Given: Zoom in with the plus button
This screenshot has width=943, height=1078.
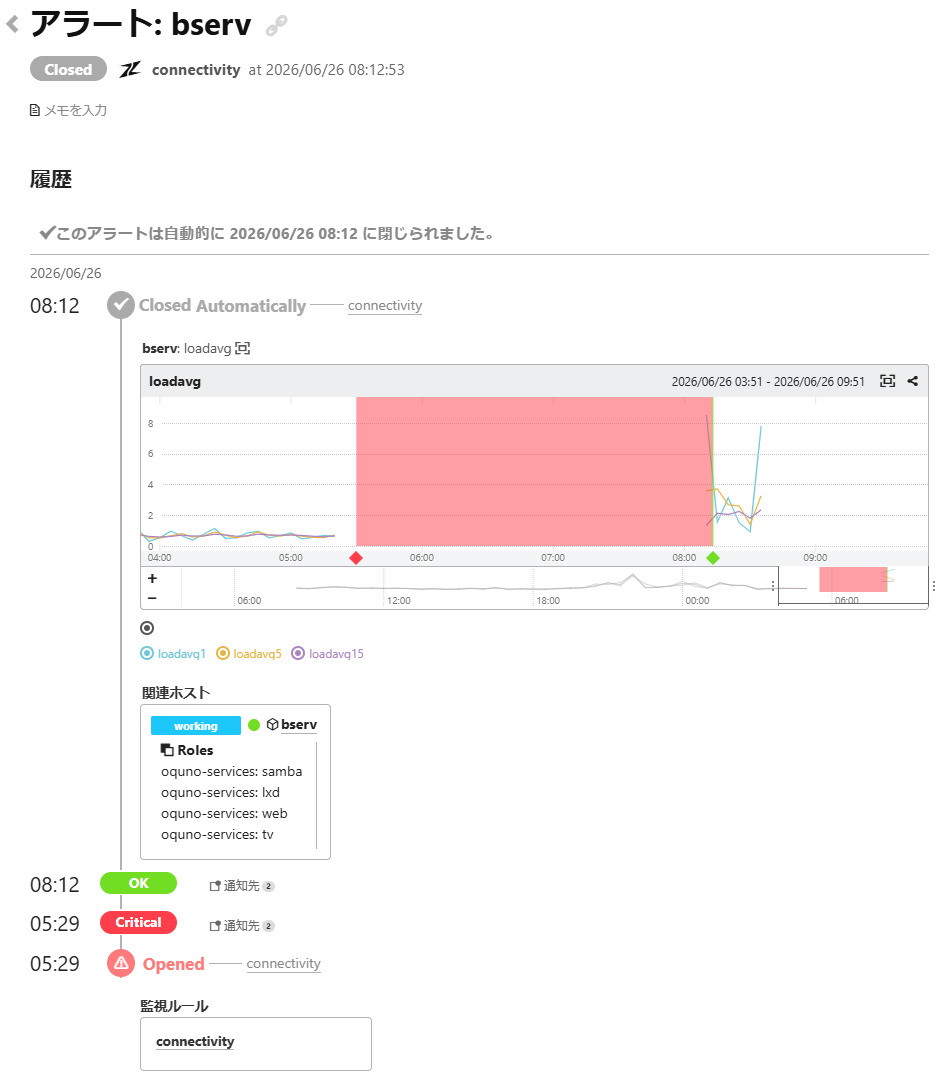Looking at the screenshot, I should coord(153,578).
